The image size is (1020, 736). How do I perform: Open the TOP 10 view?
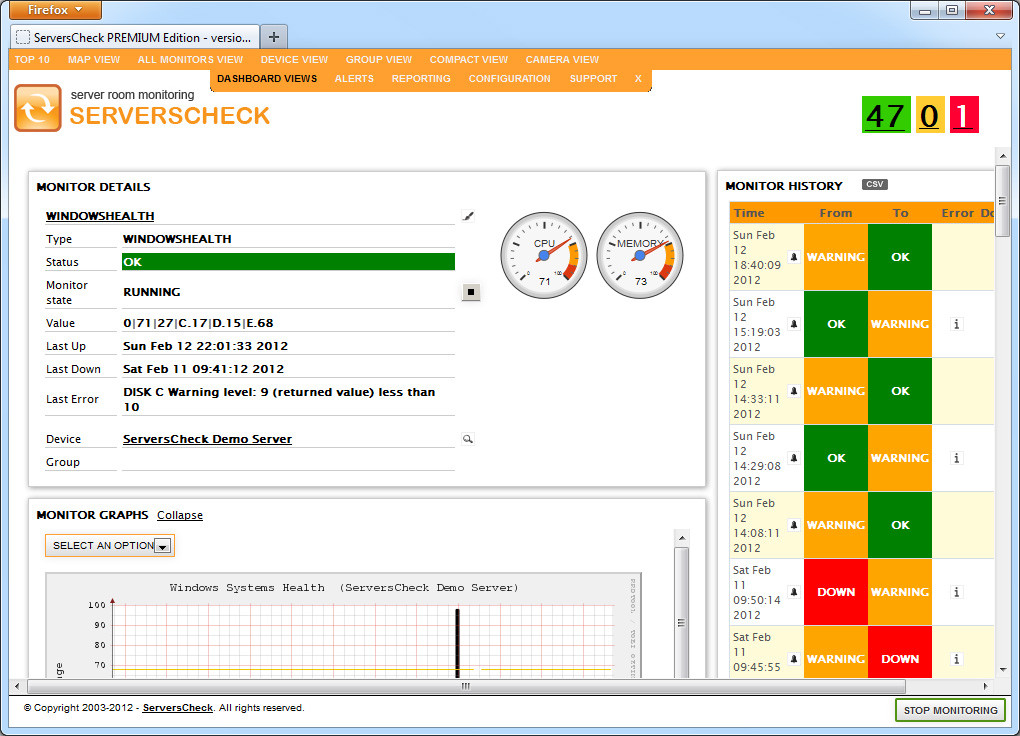point(32,60)
